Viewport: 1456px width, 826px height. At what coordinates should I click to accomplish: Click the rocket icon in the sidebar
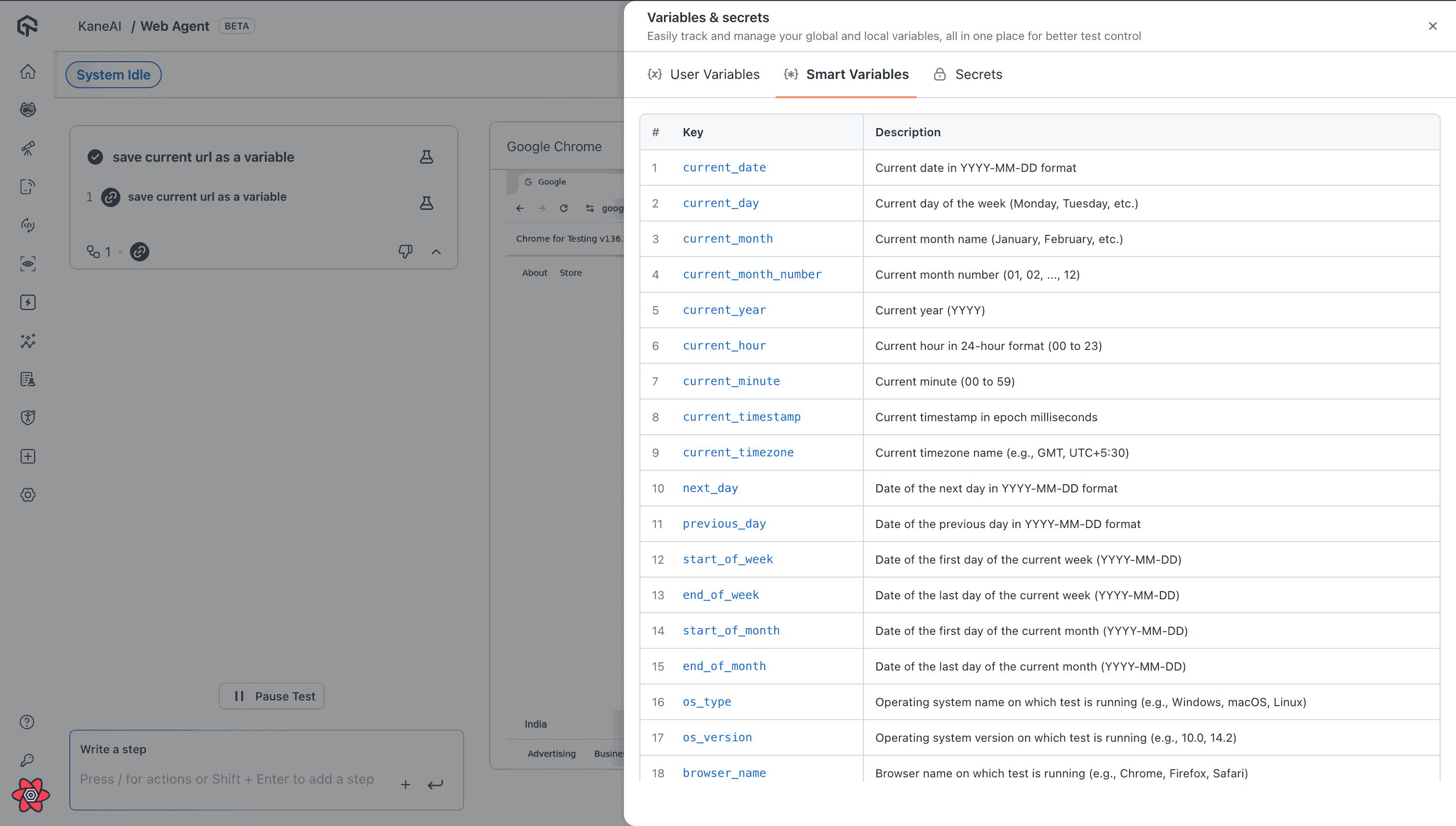click(x=28, y=148)
